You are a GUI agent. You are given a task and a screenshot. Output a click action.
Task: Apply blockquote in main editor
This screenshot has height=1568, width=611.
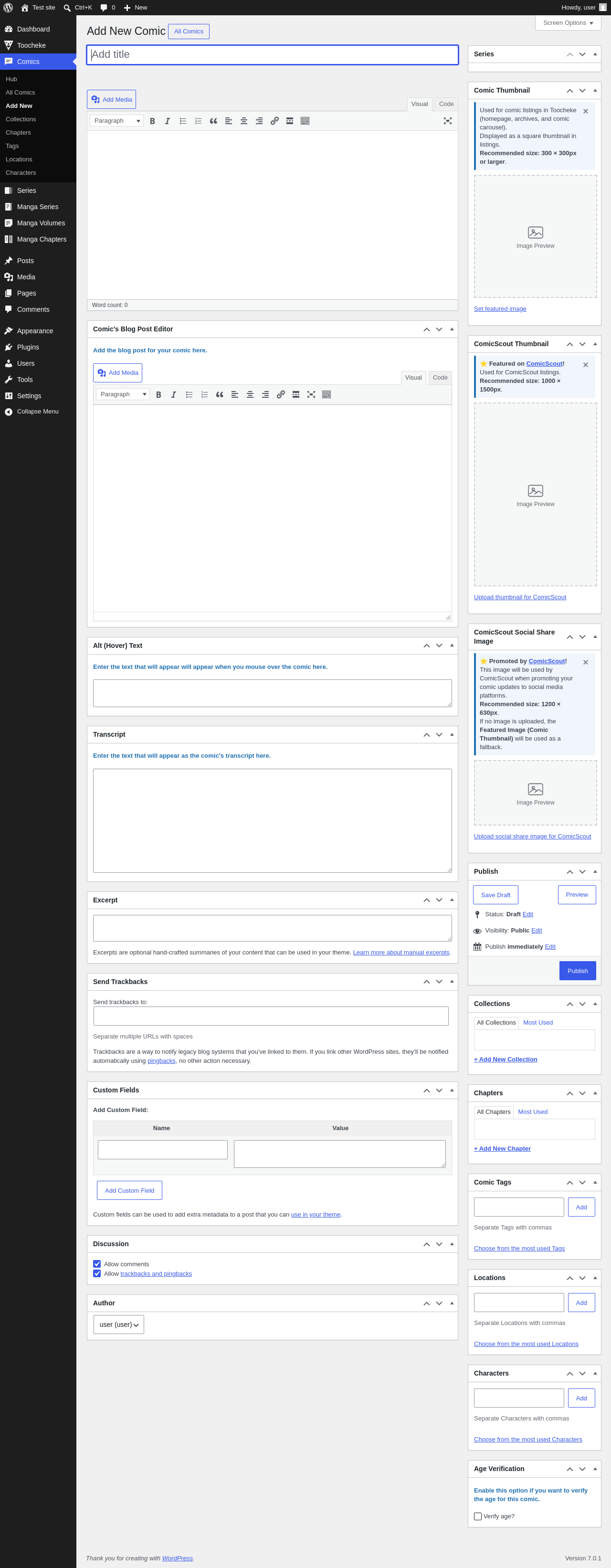pyautogui.click(x=213, y=121)
